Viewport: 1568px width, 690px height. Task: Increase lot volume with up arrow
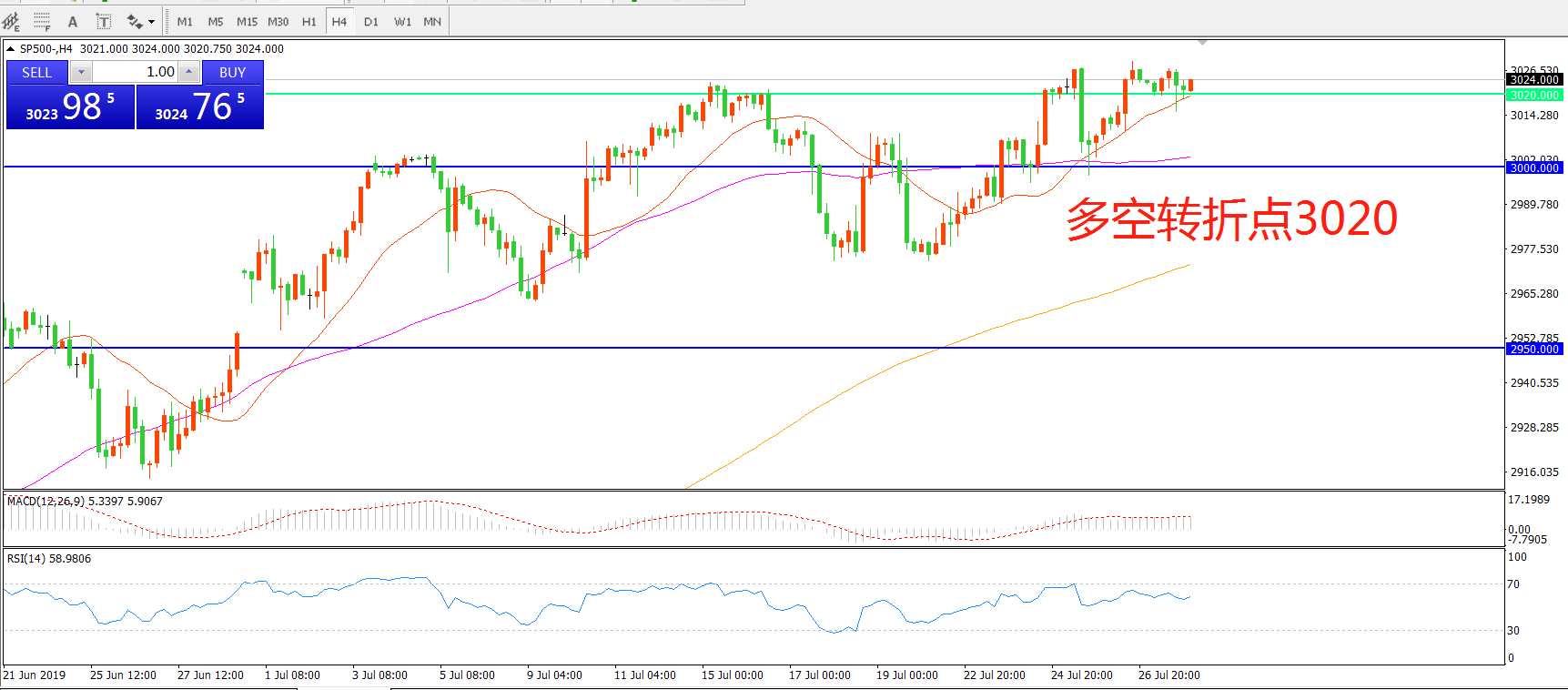tap(188, 72)
